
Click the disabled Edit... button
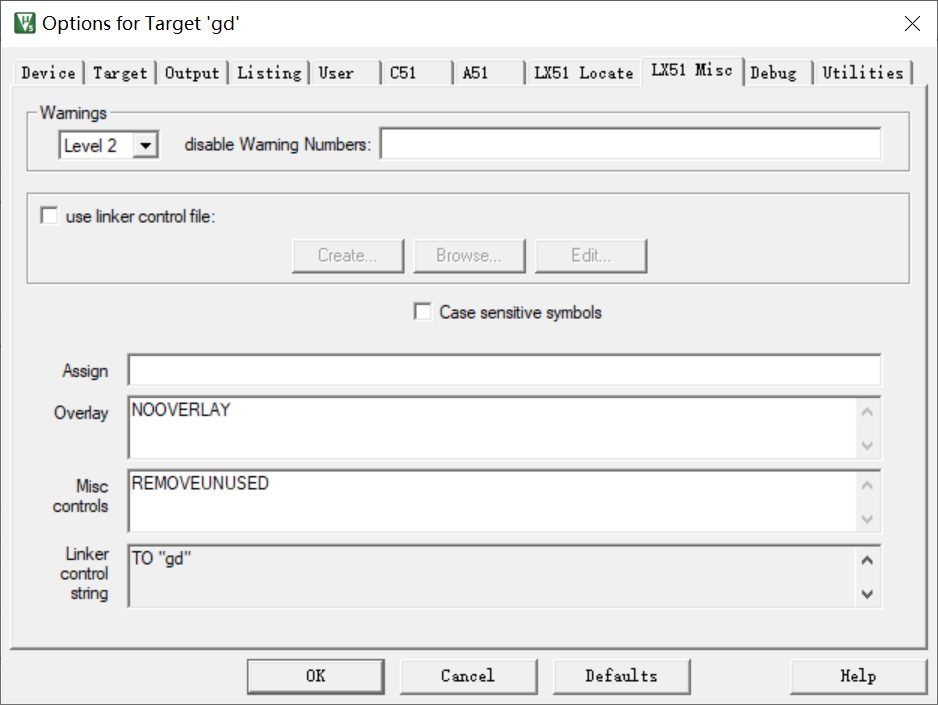[591, 256]
